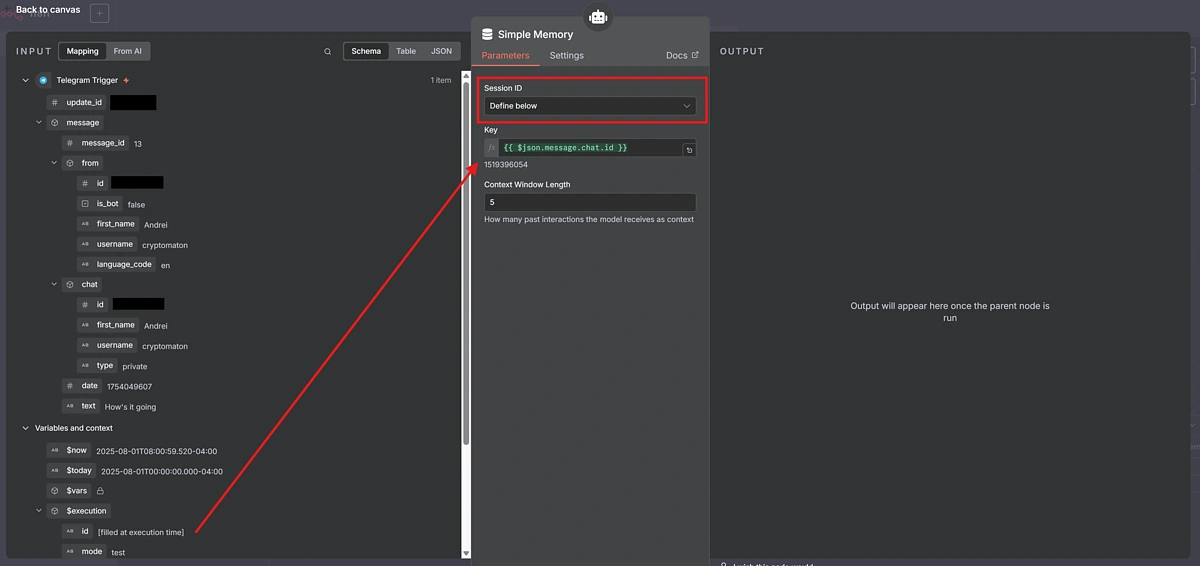
Task: Switch the input view to JSON
Action: [x=441, y=51]
